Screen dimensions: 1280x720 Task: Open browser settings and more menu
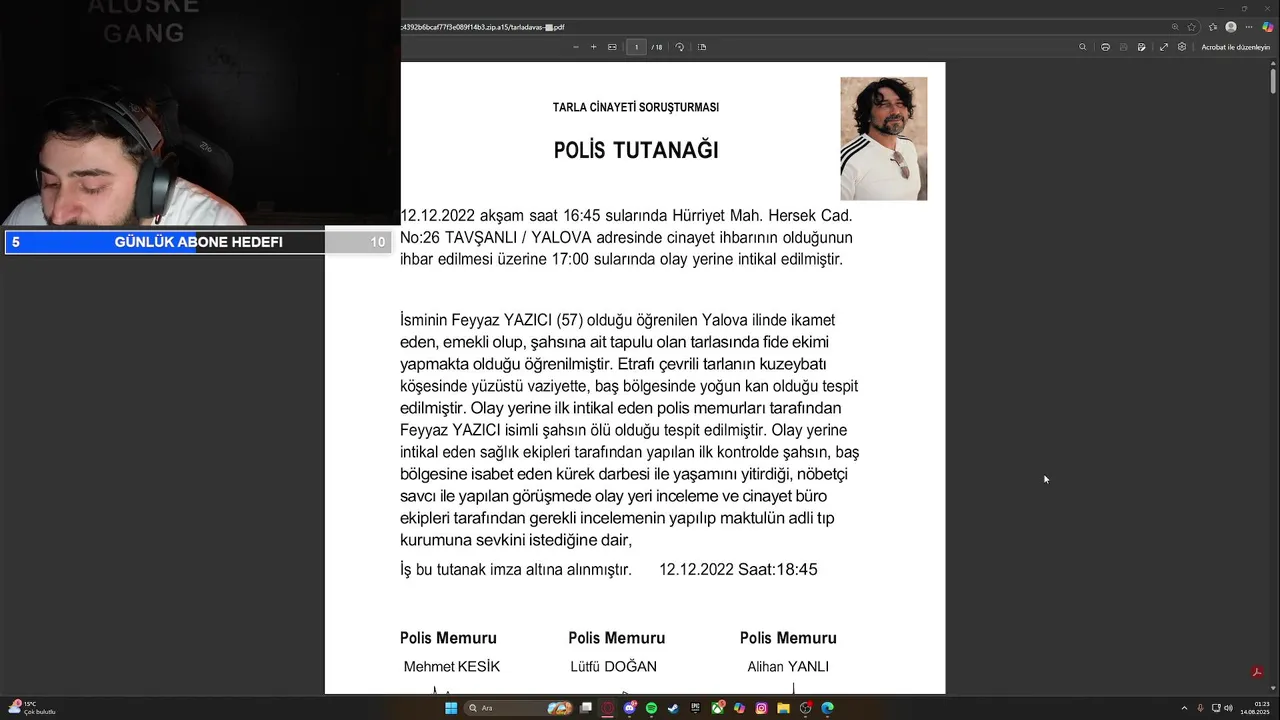[1249, 27]
